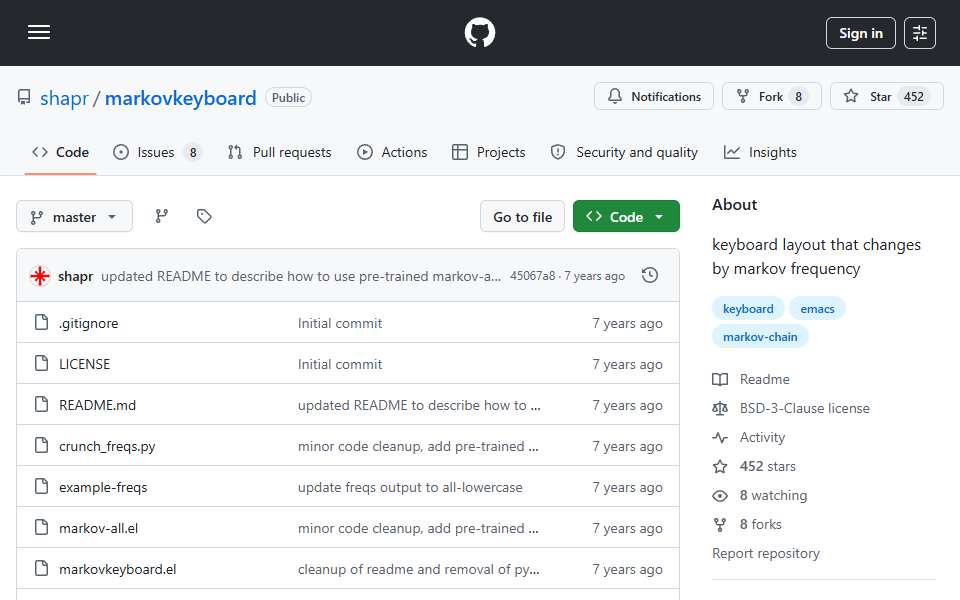Click the star count 452 in Star button
960x600 pixels.
point(913,97)
